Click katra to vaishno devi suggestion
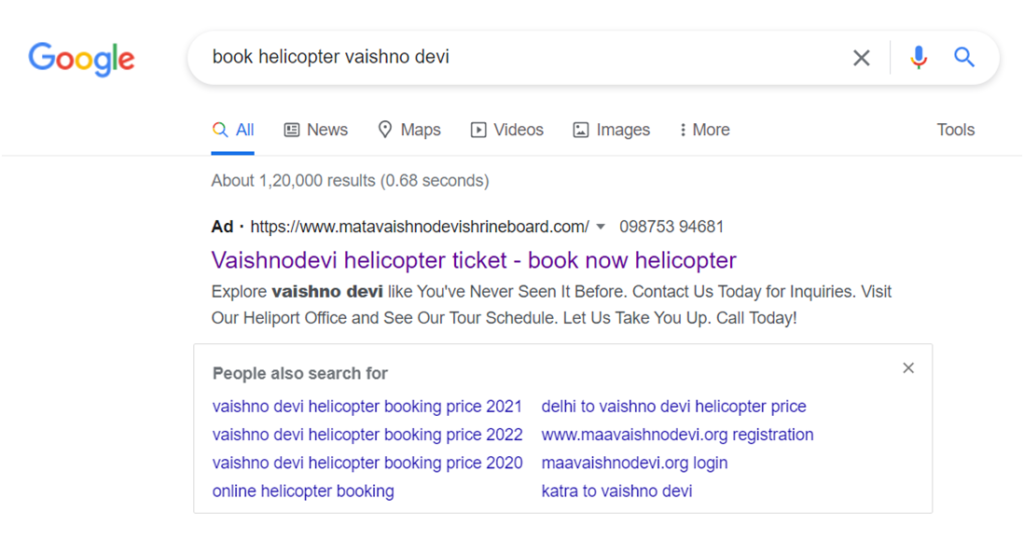Viewport: 1024px width, 540px height. 616,491
